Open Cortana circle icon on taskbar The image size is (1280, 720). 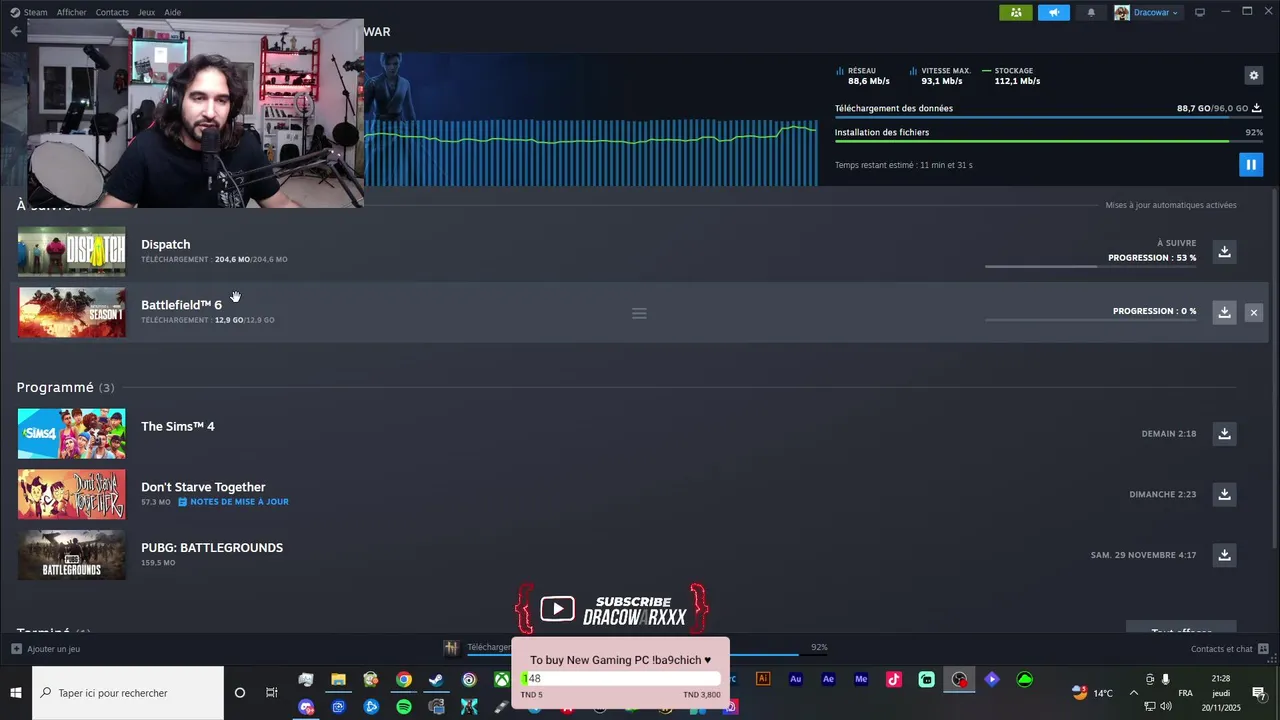pos(240,692)
